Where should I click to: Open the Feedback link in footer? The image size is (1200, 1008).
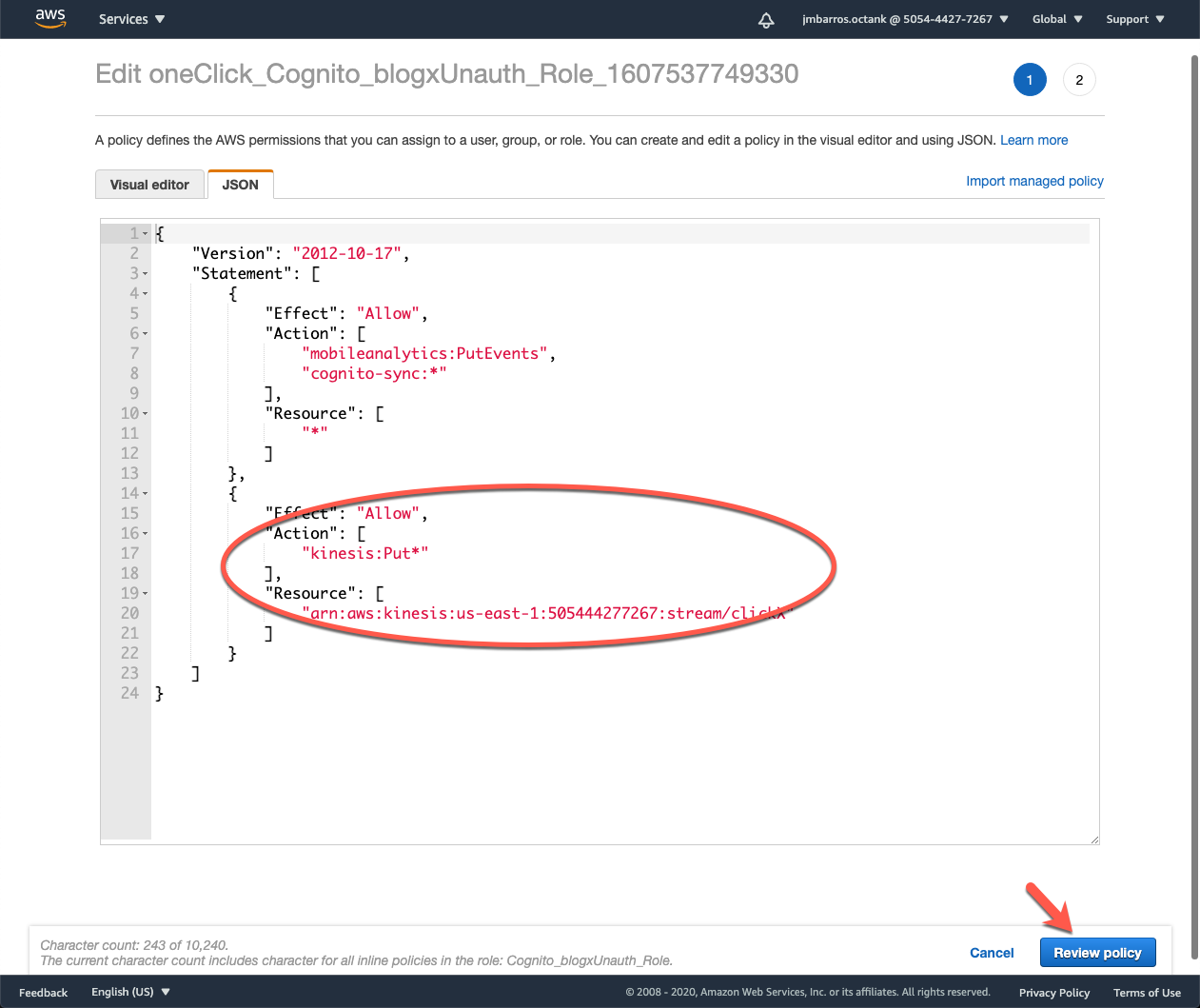pyautogui.click(x=43, y=992)
